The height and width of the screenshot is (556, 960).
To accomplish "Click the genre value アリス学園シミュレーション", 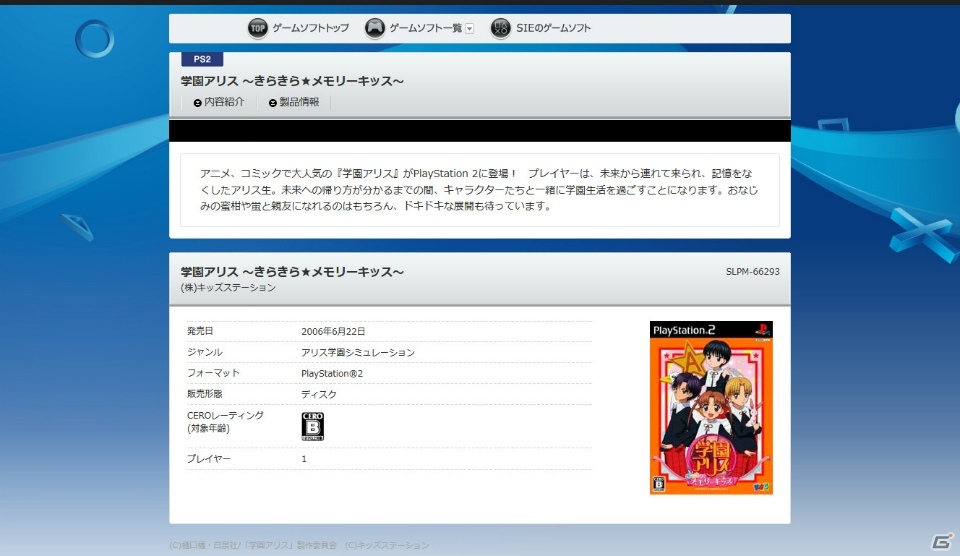I will coord(358,353).
